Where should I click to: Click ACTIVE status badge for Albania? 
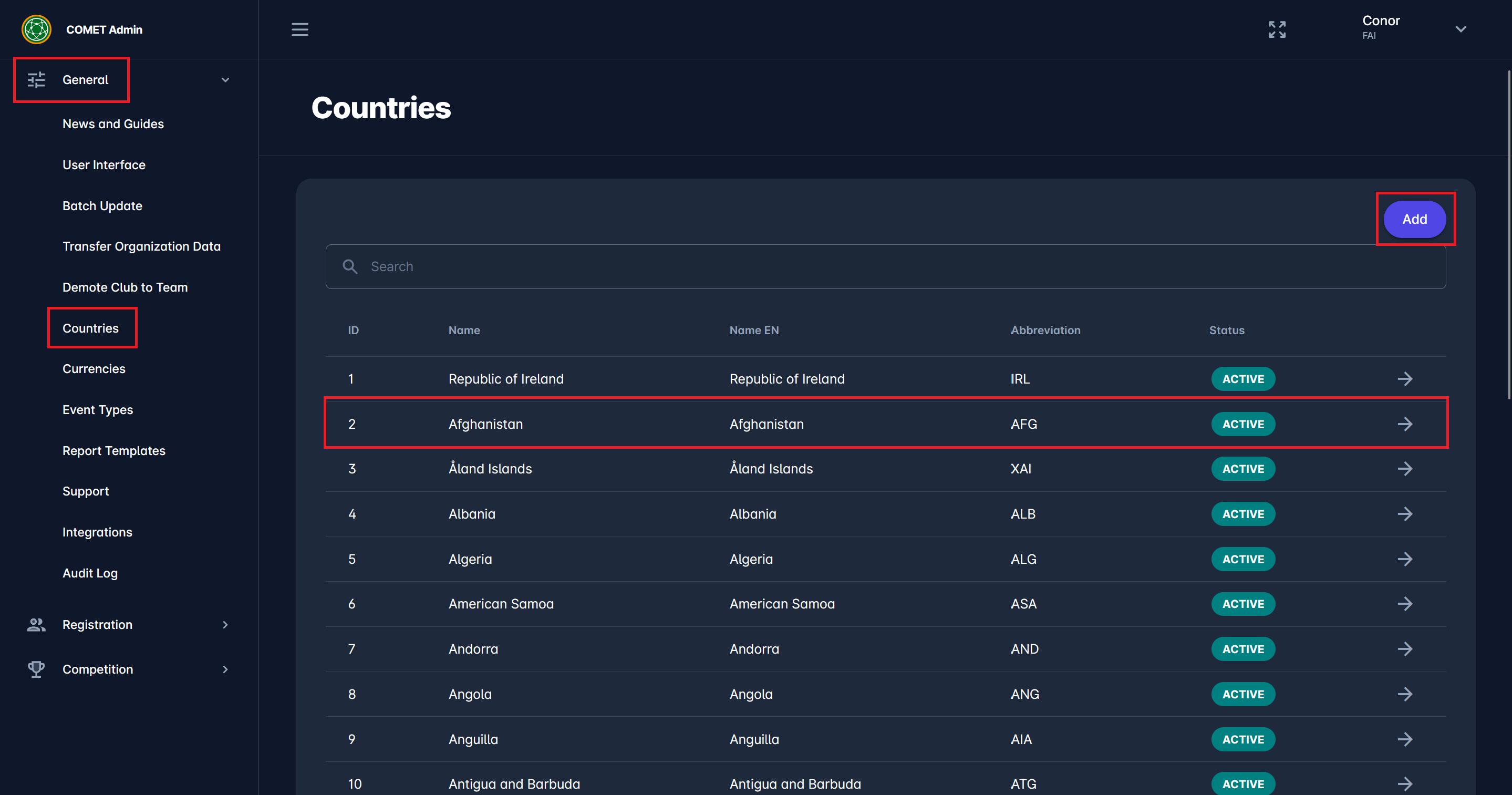click(x=1242, y=514)
